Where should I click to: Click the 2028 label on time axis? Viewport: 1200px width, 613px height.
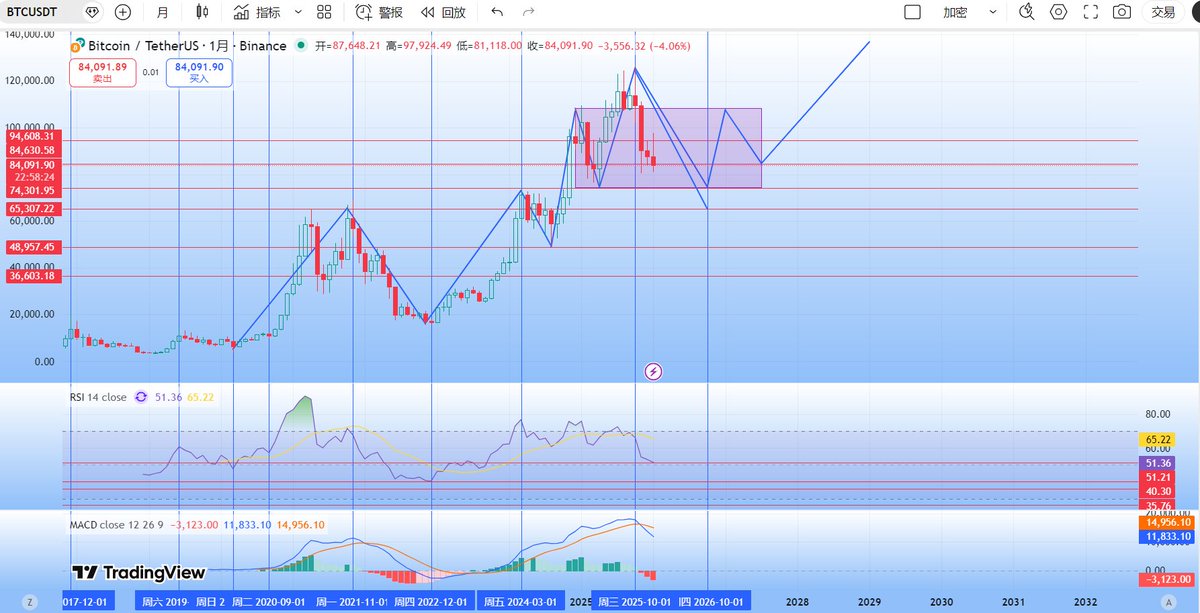tap(797, 602)
